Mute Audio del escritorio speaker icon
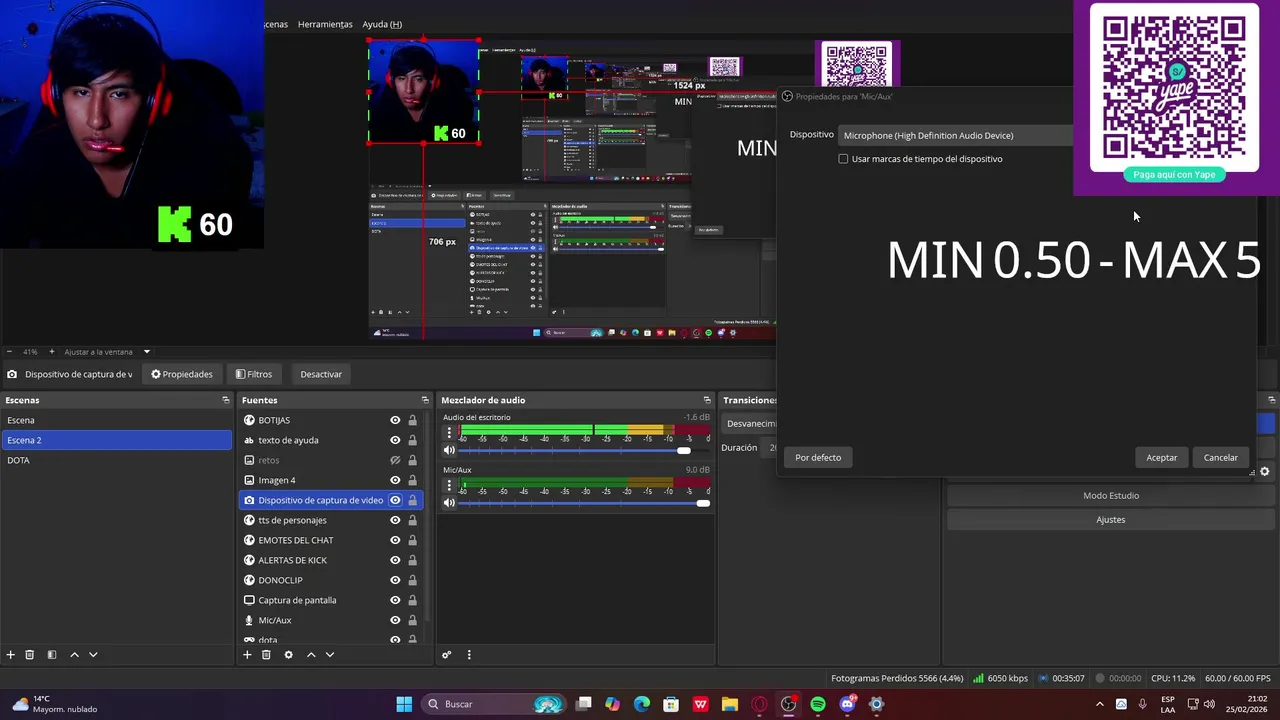Viewport: 1280px width, 720px height. pos(449,450)
